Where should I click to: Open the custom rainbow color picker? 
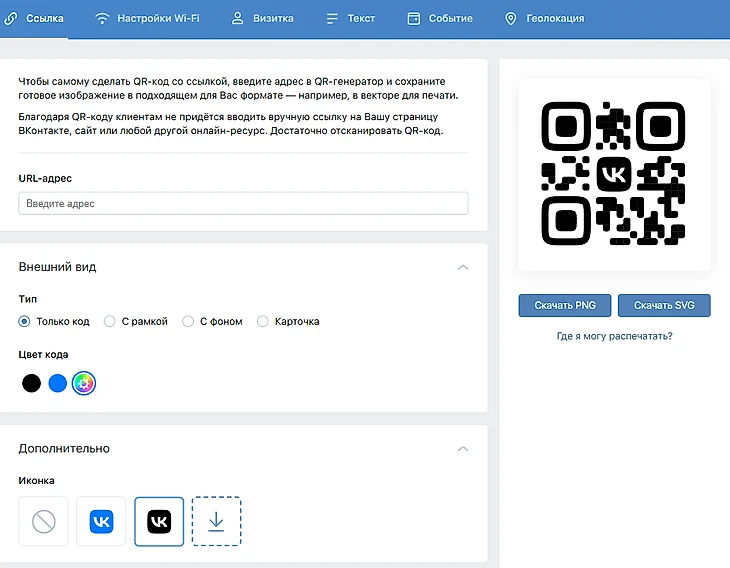click(x=84, y=383)
